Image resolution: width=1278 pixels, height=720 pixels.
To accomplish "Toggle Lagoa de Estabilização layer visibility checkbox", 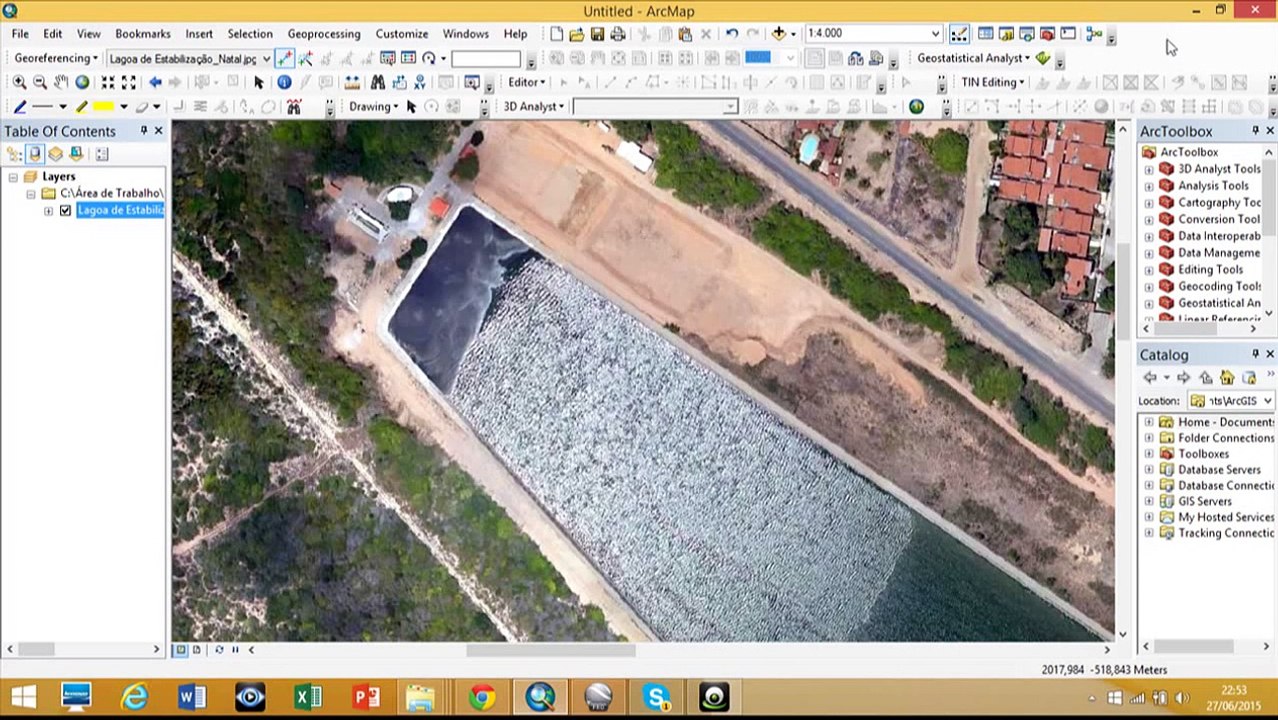I will [x=65, y=210].
